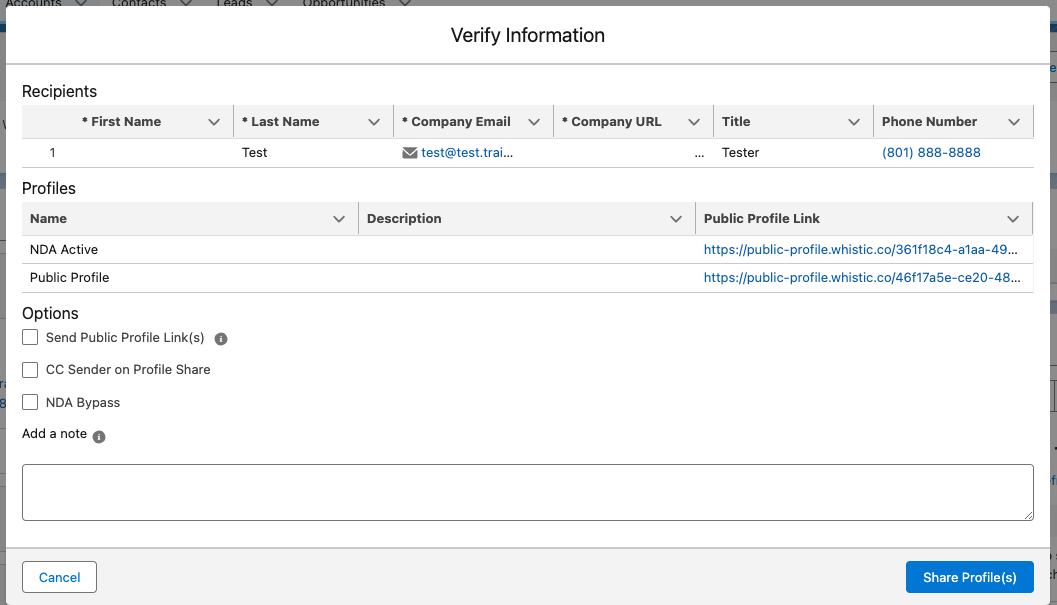Click the Title column header
The width and height of the screenshot is (1057, 605).
click(736, 122)
